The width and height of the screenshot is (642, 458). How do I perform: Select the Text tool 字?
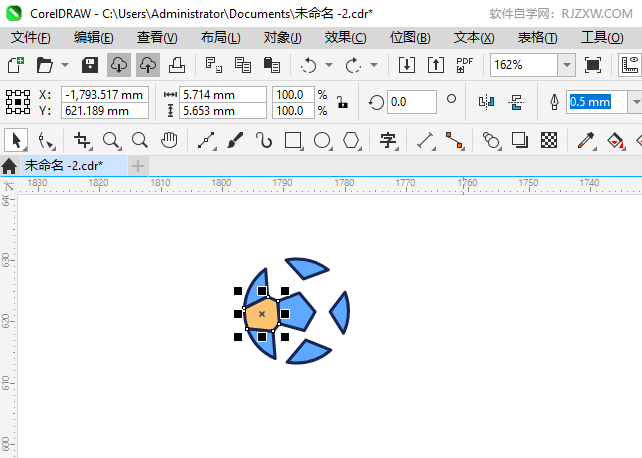(x=388, y=140)
